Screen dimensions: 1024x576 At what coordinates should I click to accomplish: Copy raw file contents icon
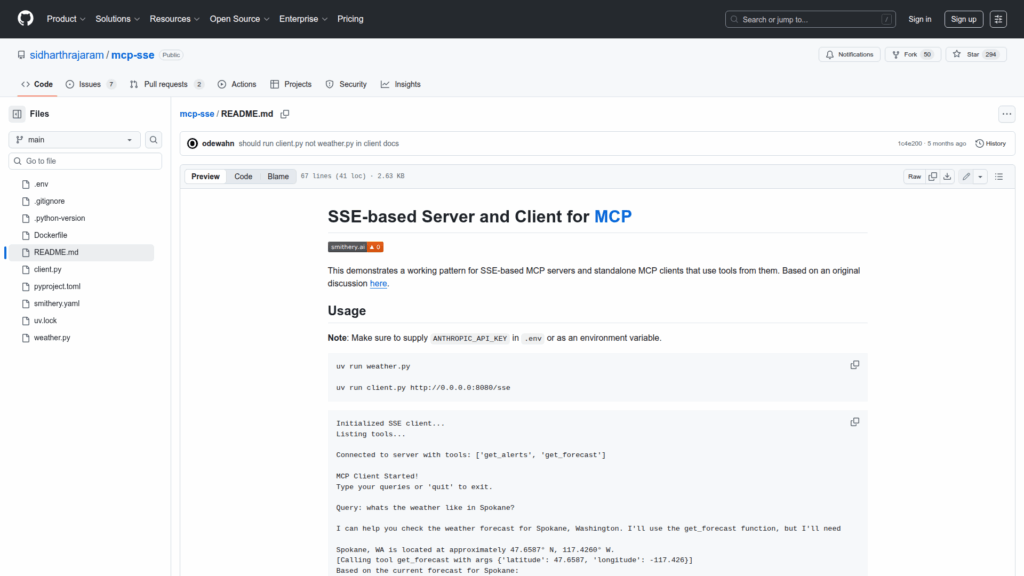coord(933,177)
